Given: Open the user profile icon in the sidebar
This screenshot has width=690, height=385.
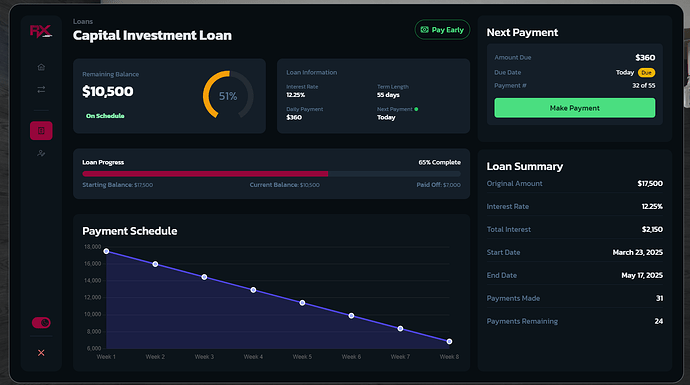Looking at the screenshot, I should [41, 153].
